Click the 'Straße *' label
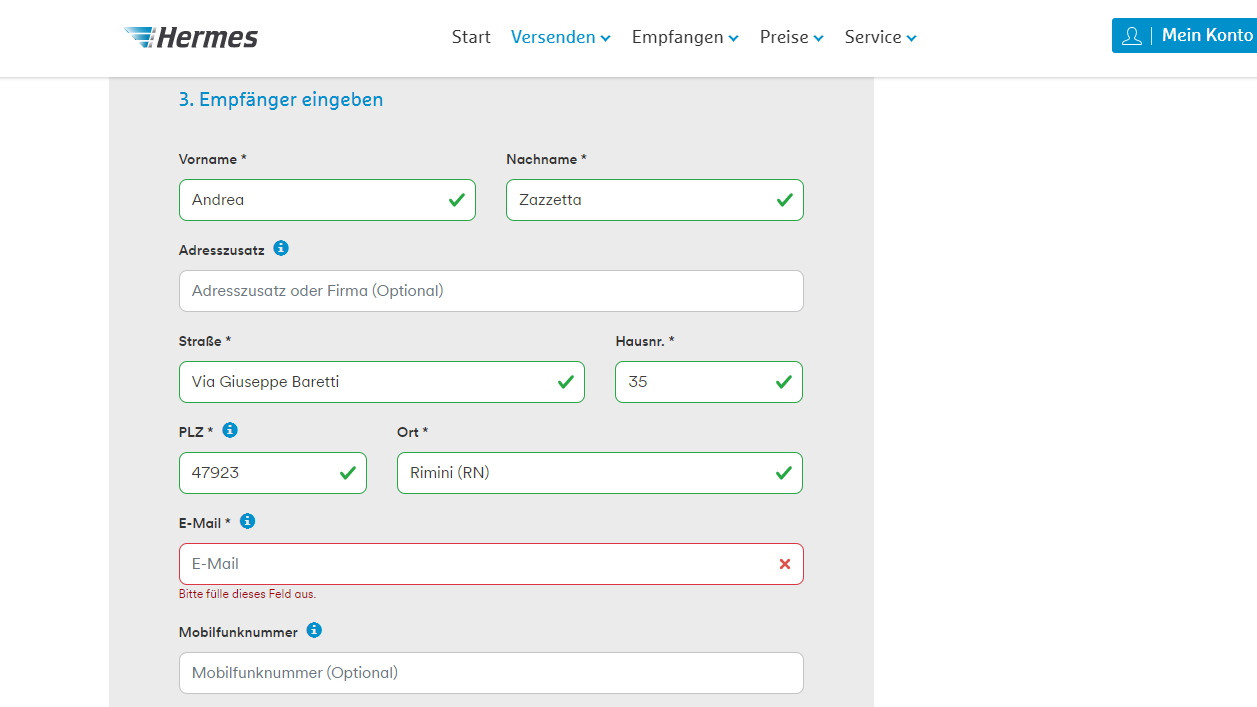The width and height of the screenshot is (1257, 707). coord(205,341)
